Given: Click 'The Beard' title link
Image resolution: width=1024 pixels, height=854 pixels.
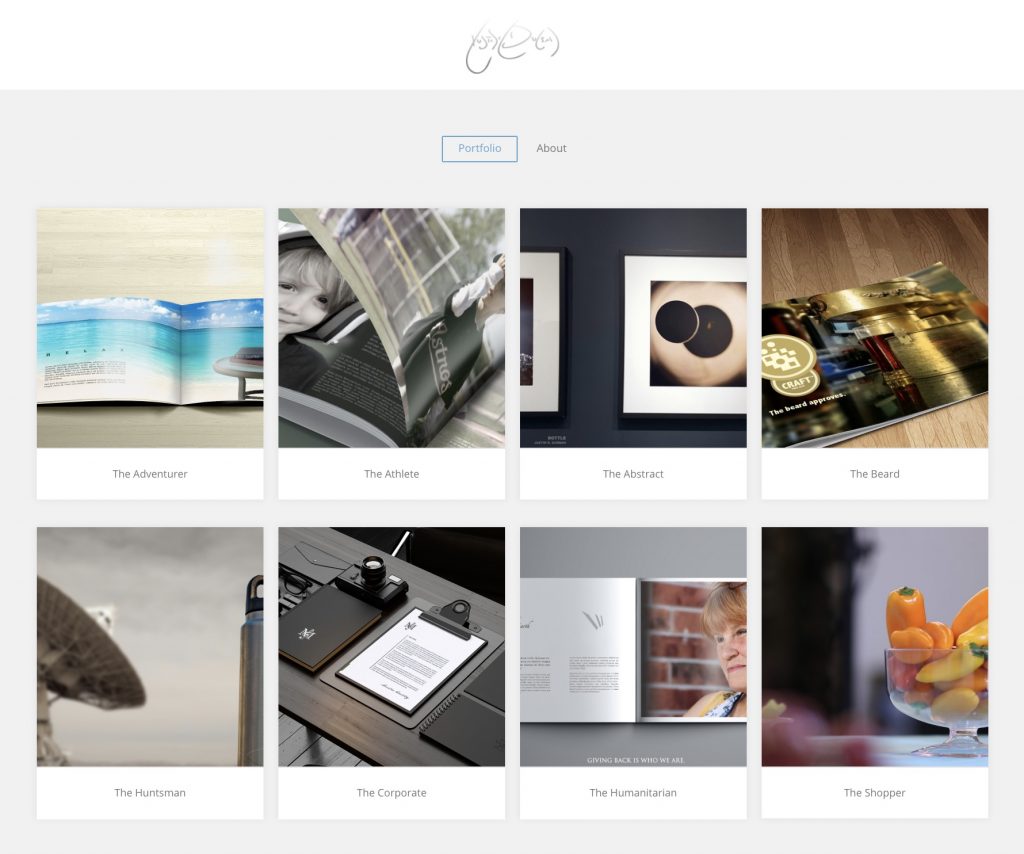Looking at the screenshot, I should (x=874, y=474).
